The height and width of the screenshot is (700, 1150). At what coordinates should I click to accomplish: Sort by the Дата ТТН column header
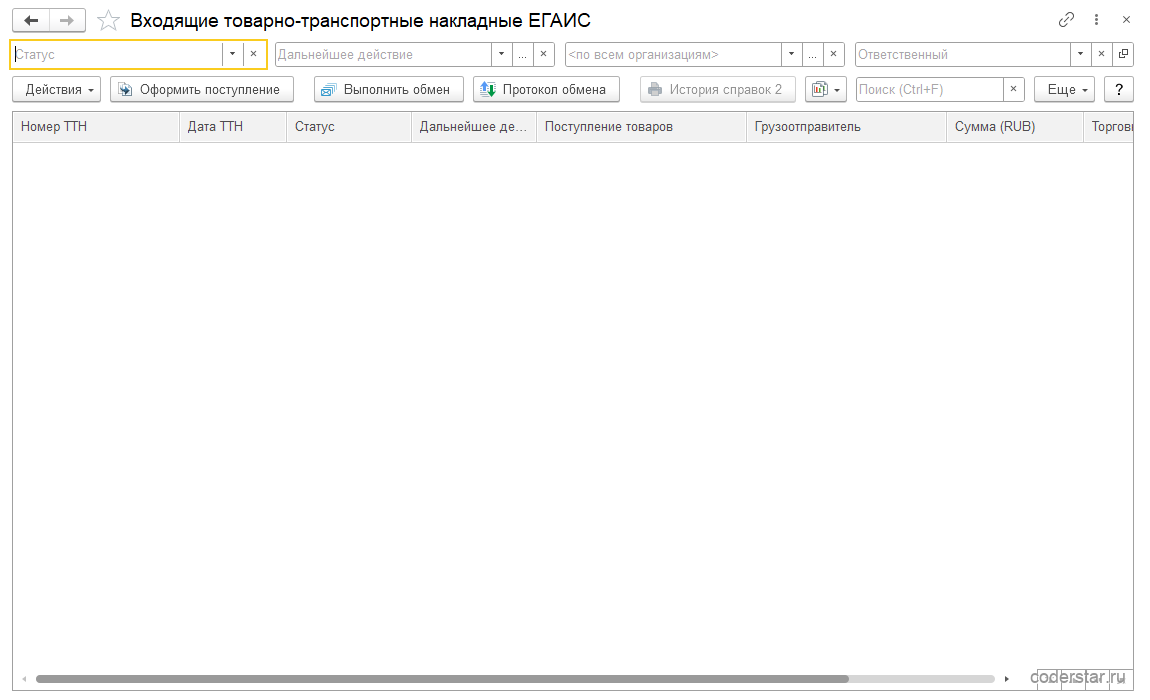tap(232, 127)
